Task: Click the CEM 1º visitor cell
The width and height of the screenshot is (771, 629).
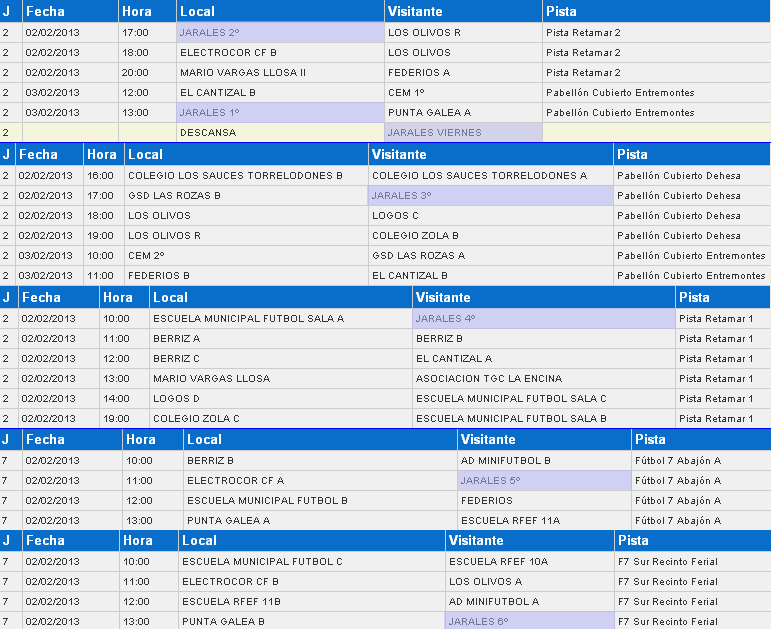Action: (x=463, y=93)
